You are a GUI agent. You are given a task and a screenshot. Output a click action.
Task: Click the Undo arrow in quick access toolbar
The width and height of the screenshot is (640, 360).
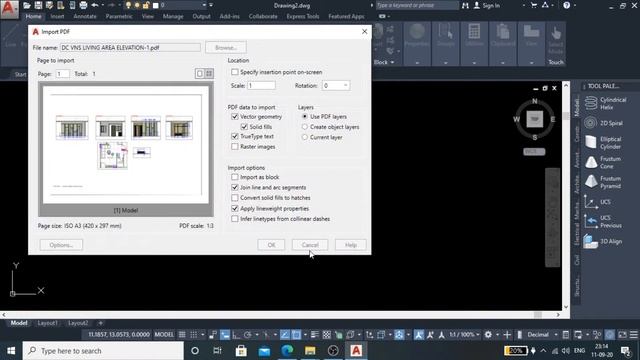coord(95,5)
